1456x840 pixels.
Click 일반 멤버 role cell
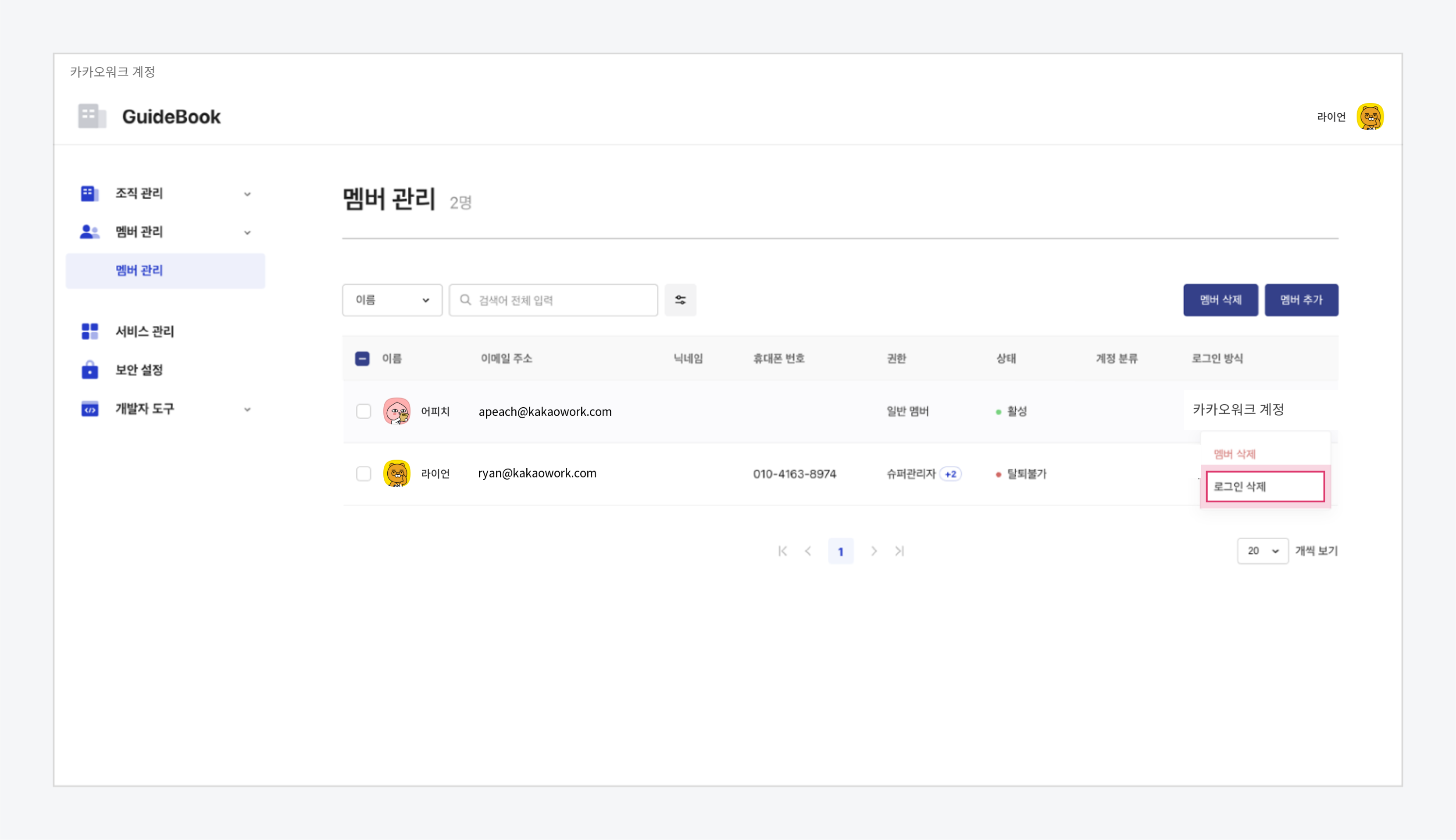[907, 411]
